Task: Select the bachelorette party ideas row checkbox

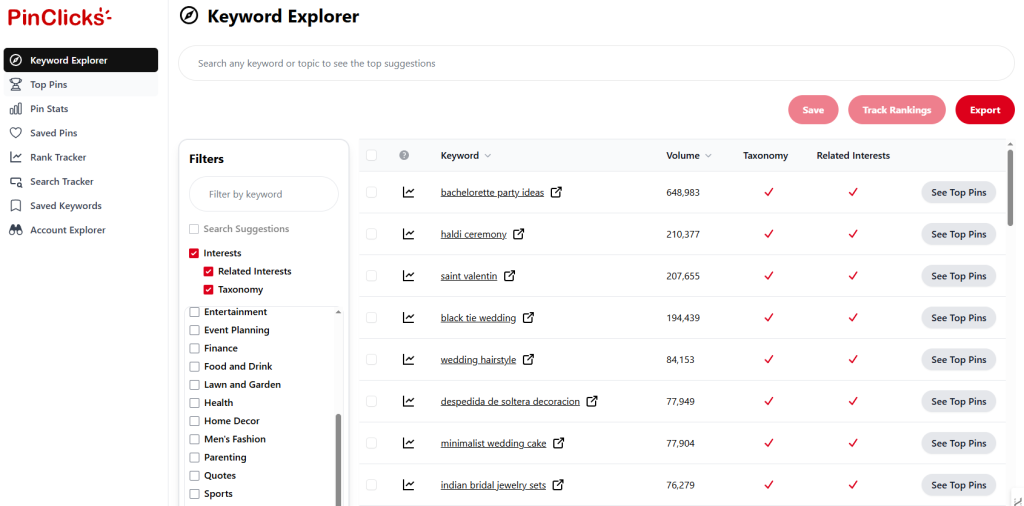Action: 372,193
